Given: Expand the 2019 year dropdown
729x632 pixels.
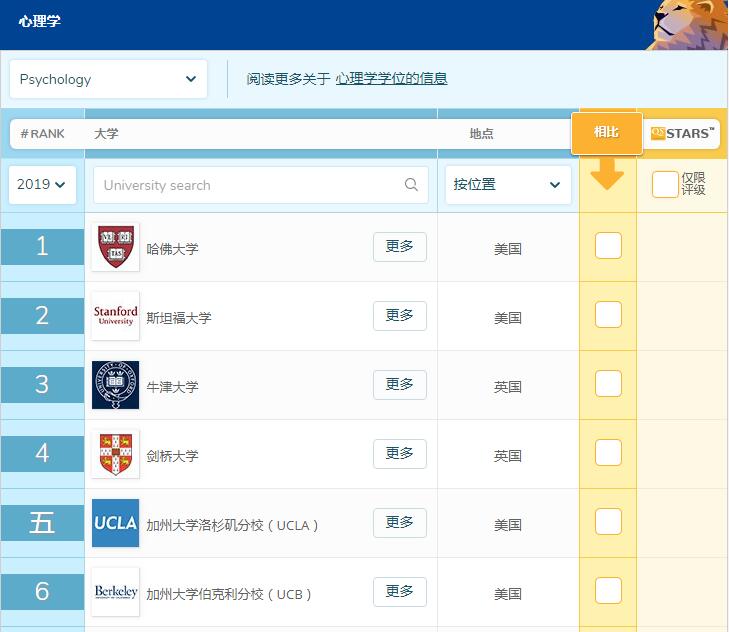Looking at the screenshot, I should [x=42, y=185].
